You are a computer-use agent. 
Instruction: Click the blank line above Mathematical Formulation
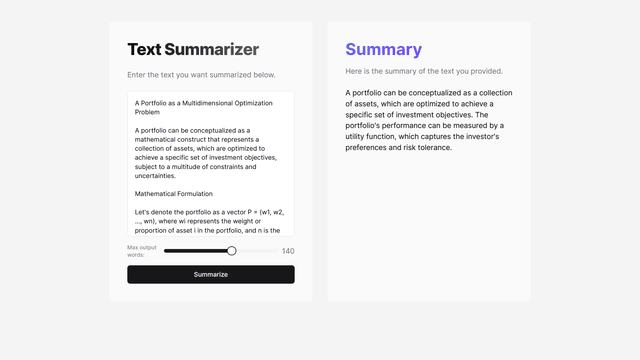(x=210, y=185)
